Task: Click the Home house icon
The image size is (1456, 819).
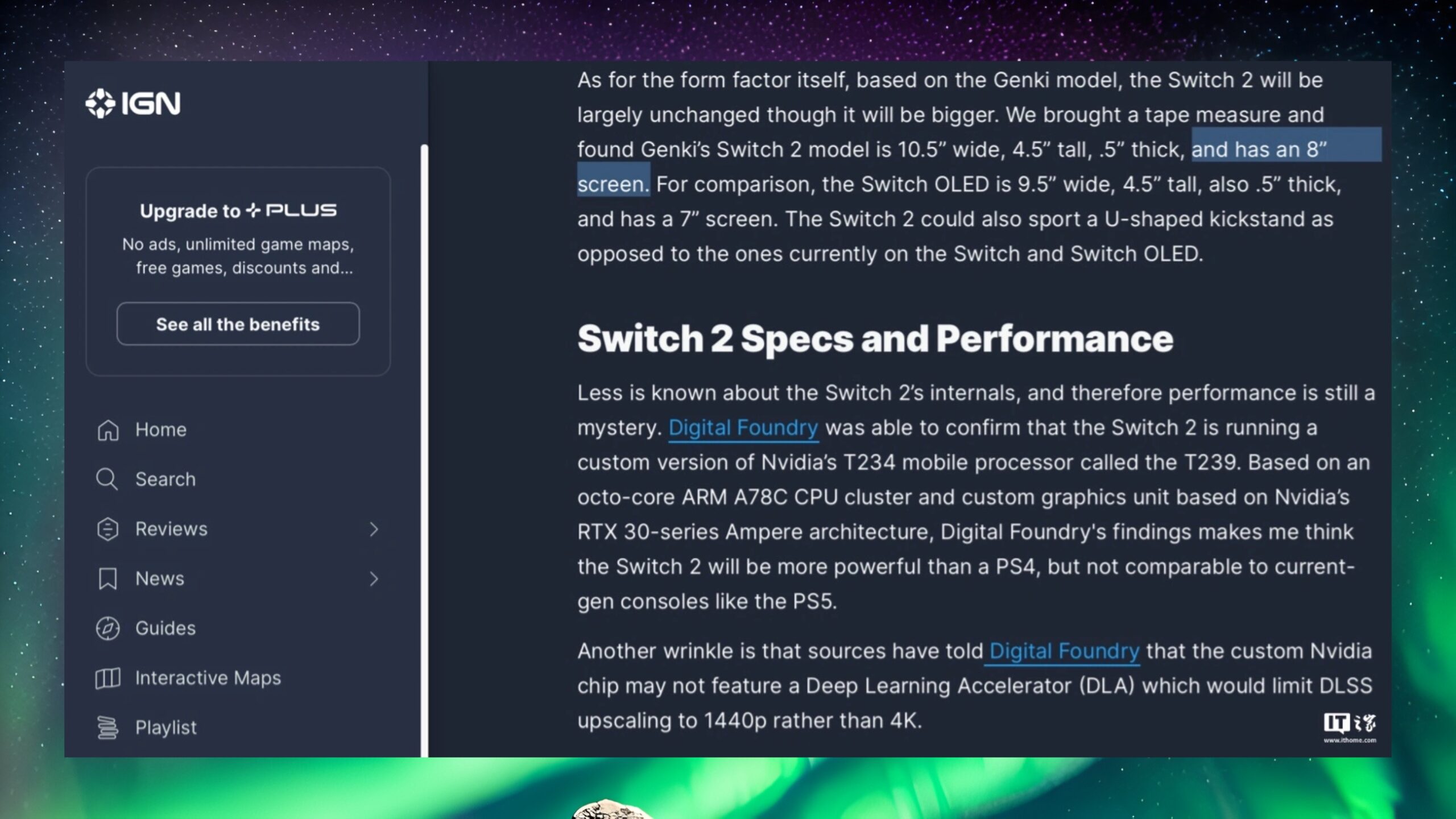Action: click(107, 430)
